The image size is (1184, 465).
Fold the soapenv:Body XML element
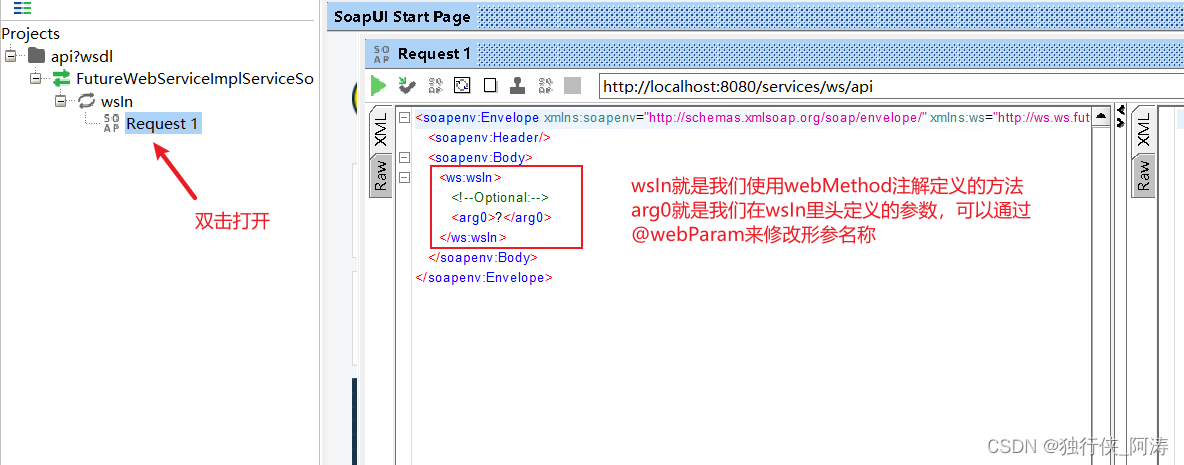click(x=405, y=158)
